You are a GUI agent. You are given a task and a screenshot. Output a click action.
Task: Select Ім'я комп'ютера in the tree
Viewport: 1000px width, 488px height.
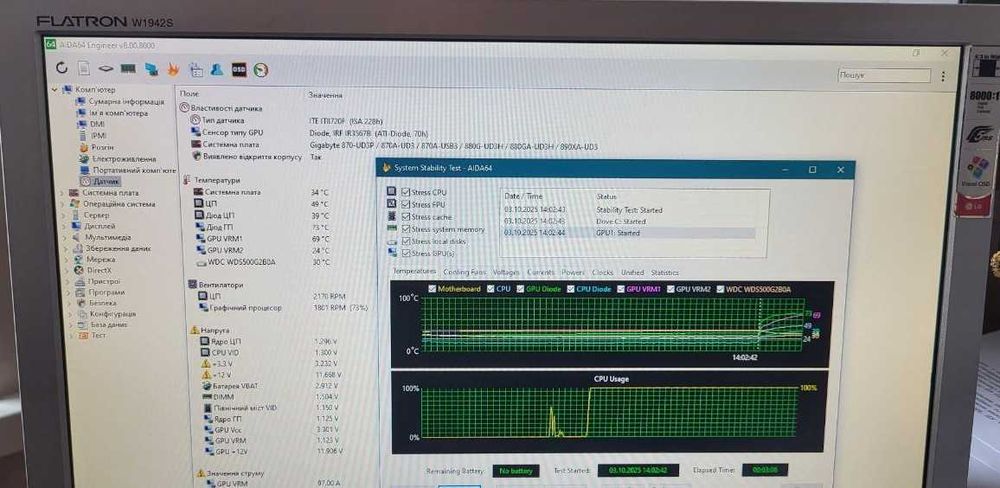pos(118,113)
